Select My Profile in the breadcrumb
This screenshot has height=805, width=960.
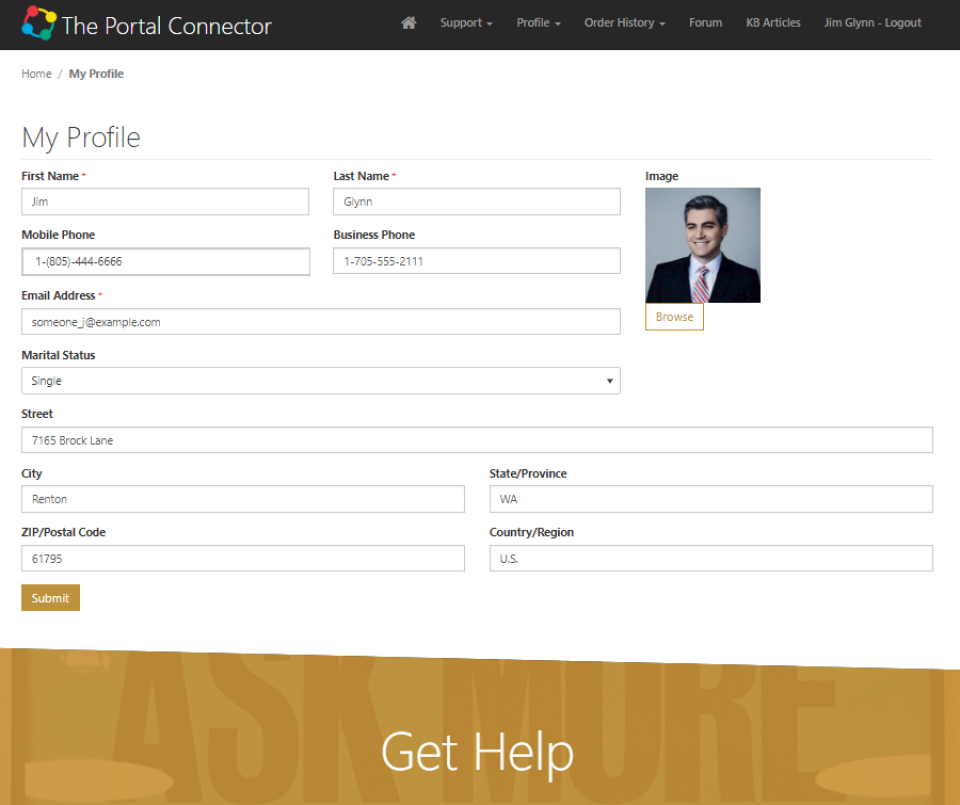tap(96, 73)
